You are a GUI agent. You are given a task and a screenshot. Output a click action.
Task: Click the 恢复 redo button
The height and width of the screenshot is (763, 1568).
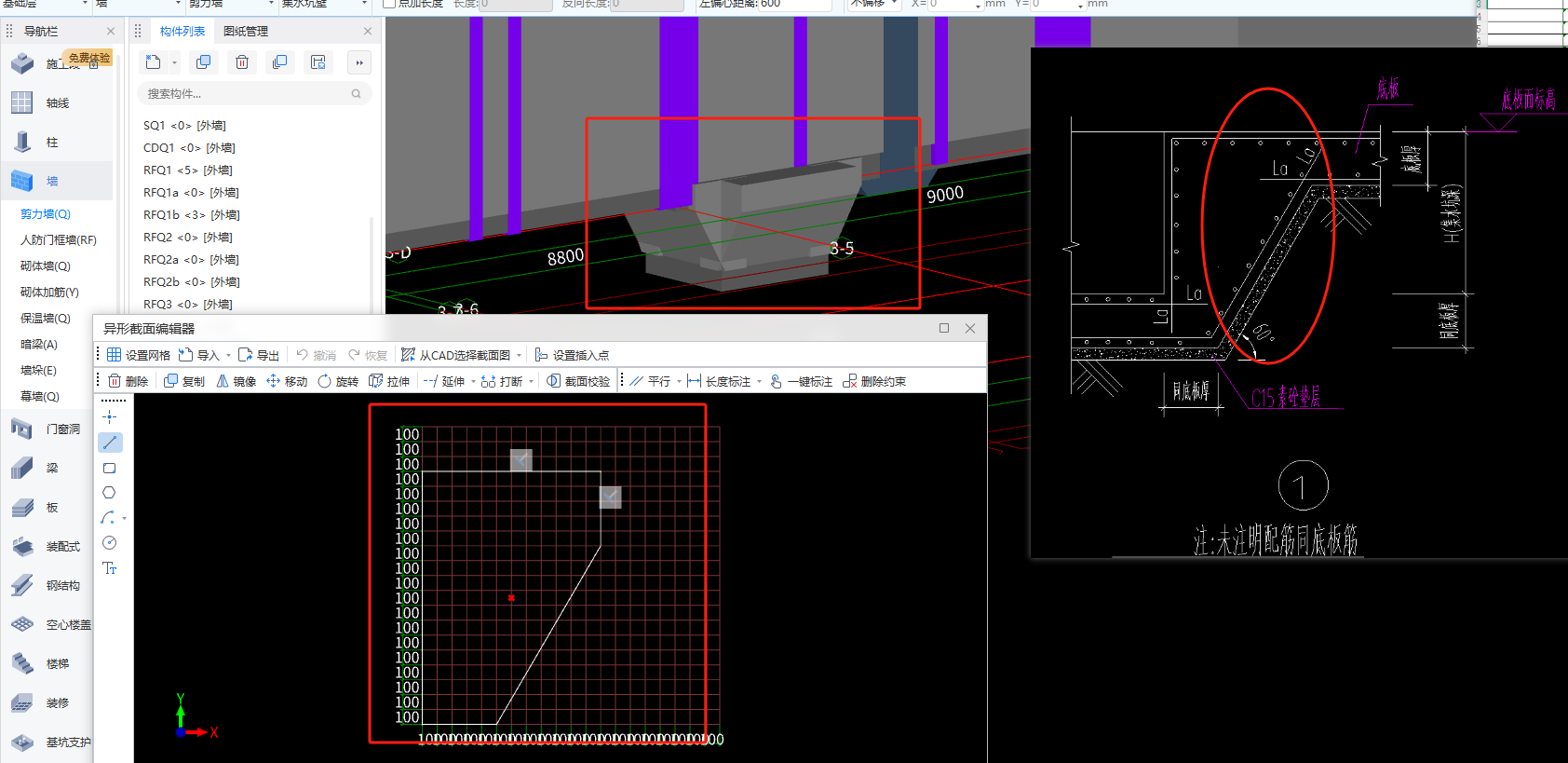point(367,355)
